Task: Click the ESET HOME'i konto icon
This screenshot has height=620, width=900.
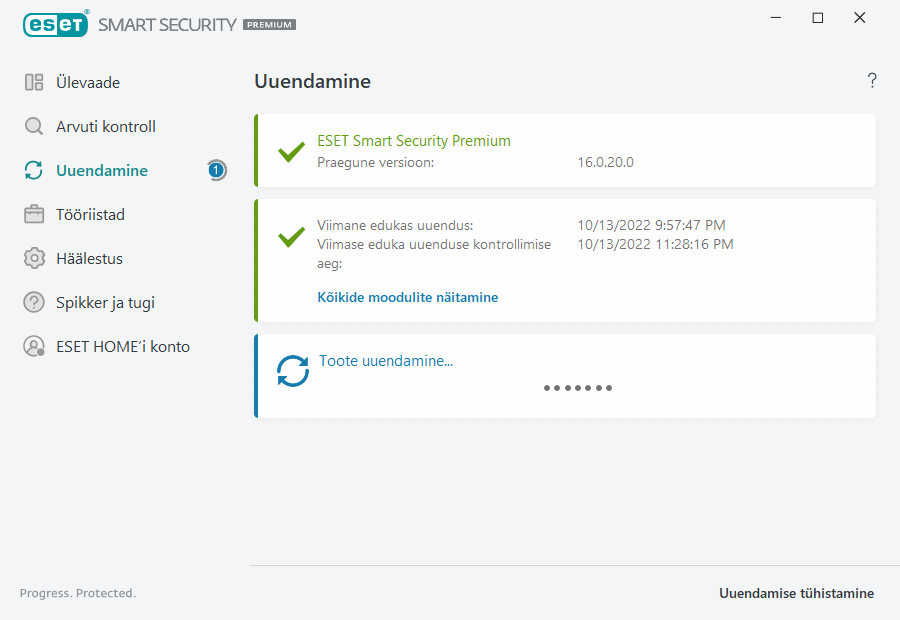Action: click(x=34, y=347)
